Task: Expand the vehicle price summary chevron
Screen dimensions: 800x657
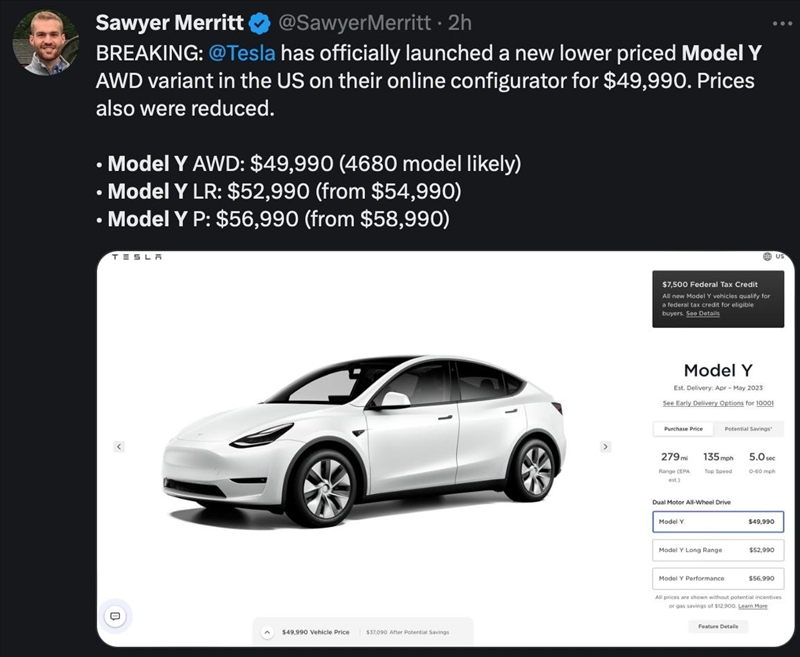Action: click(267, 632)
